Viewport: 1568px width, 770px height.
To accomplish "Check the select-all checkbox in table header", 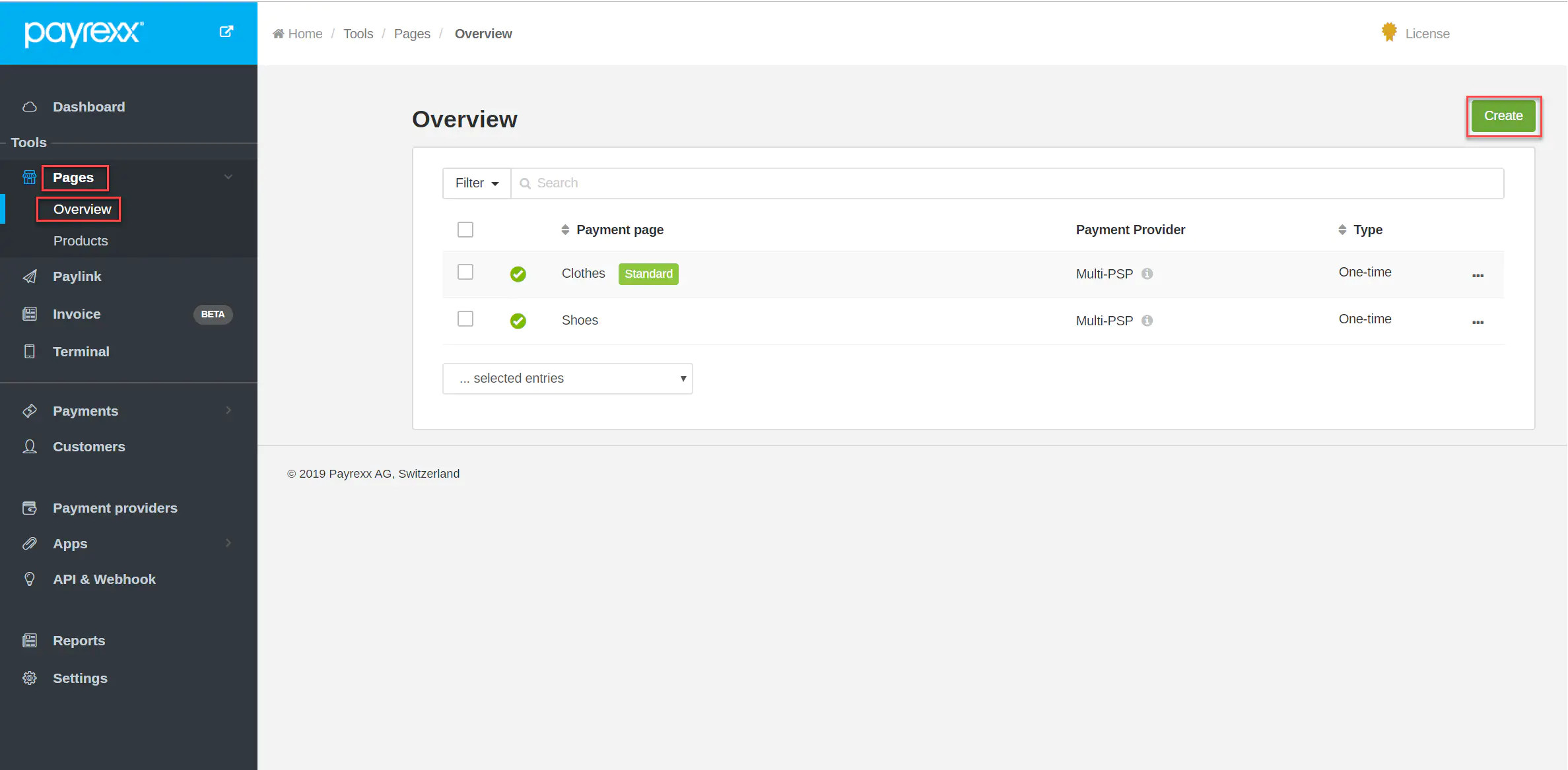I will [x=465, y=230].
